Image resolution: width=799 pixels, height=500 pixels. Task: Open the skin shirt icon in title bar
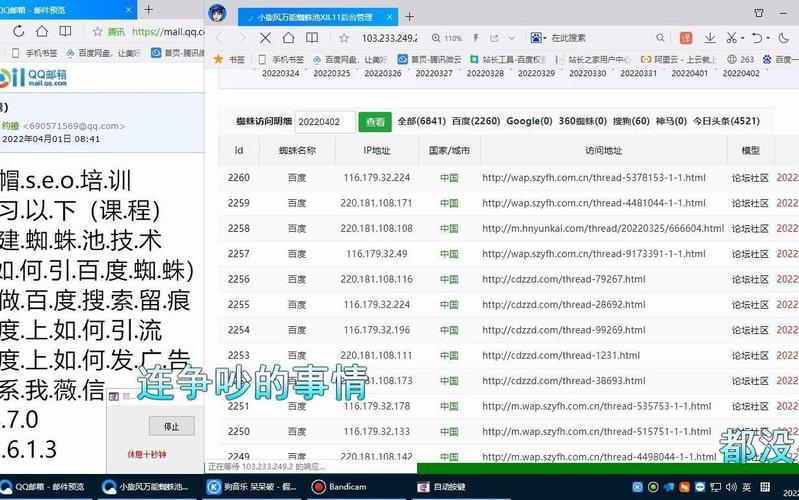pyautogui.click(x=759, y=13)
